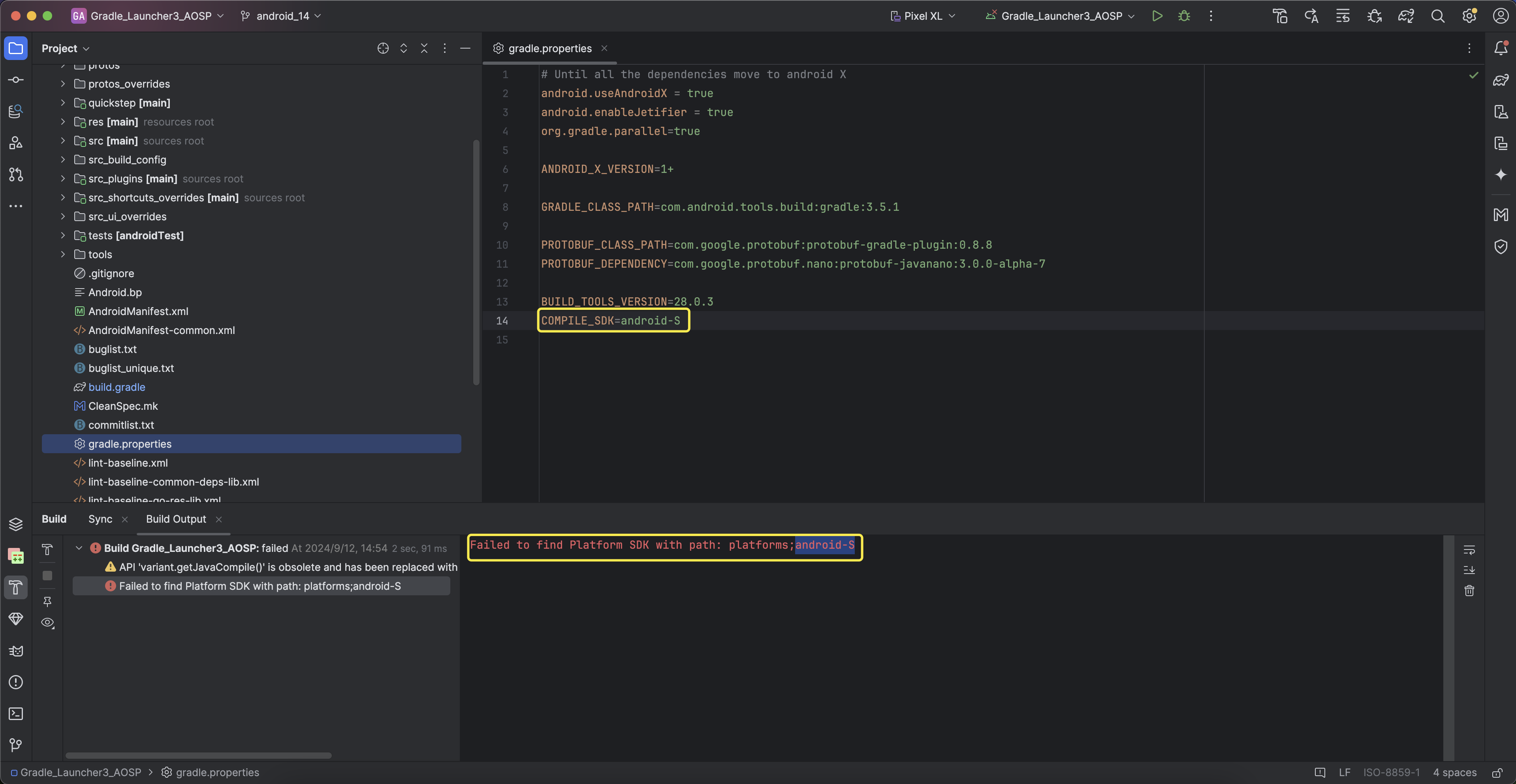
Task: Pin the Build Output tab
Action: click(48, 601)
